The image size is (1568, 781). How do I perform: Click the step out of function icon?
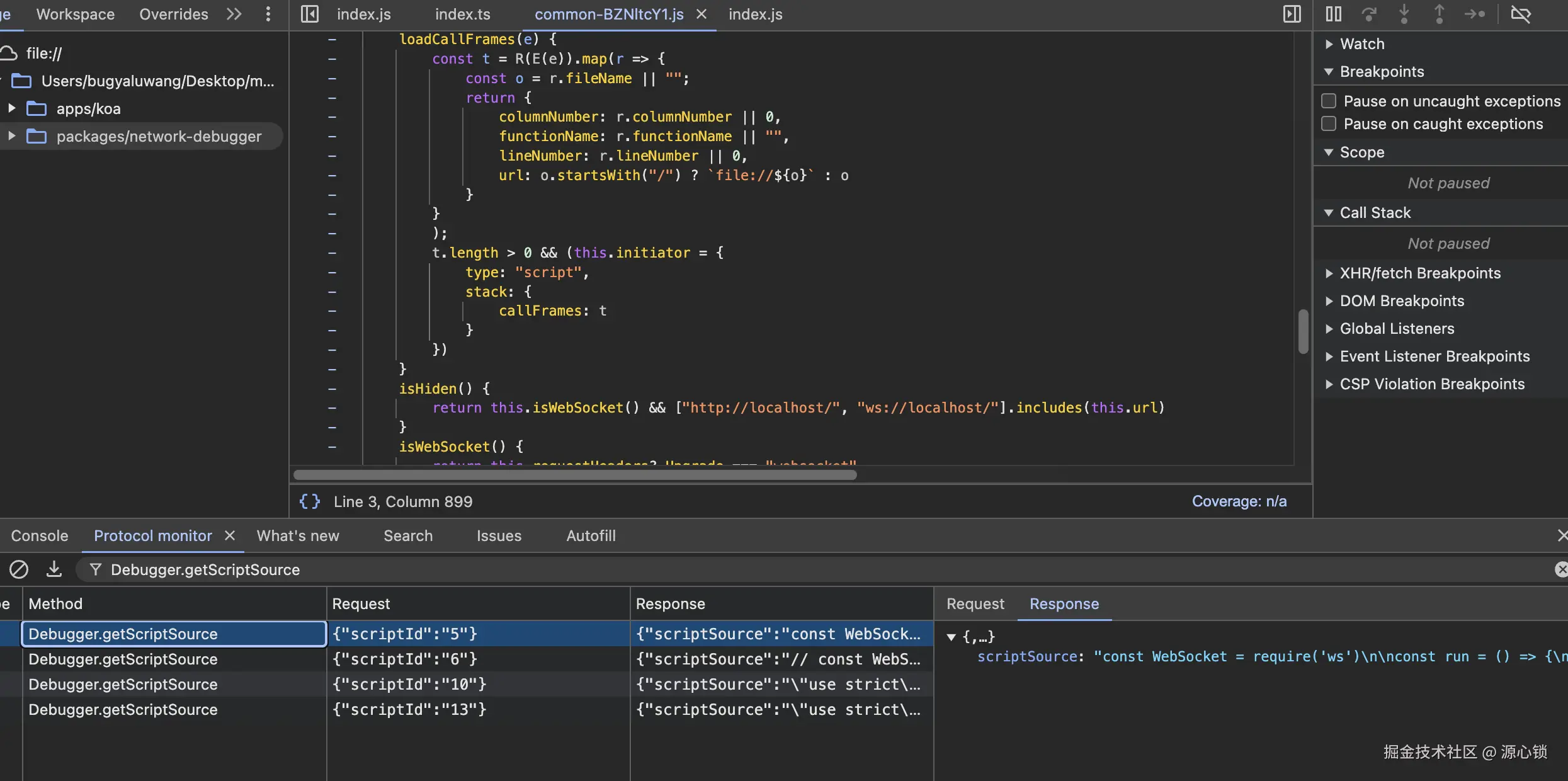[x=1439, y=14]
